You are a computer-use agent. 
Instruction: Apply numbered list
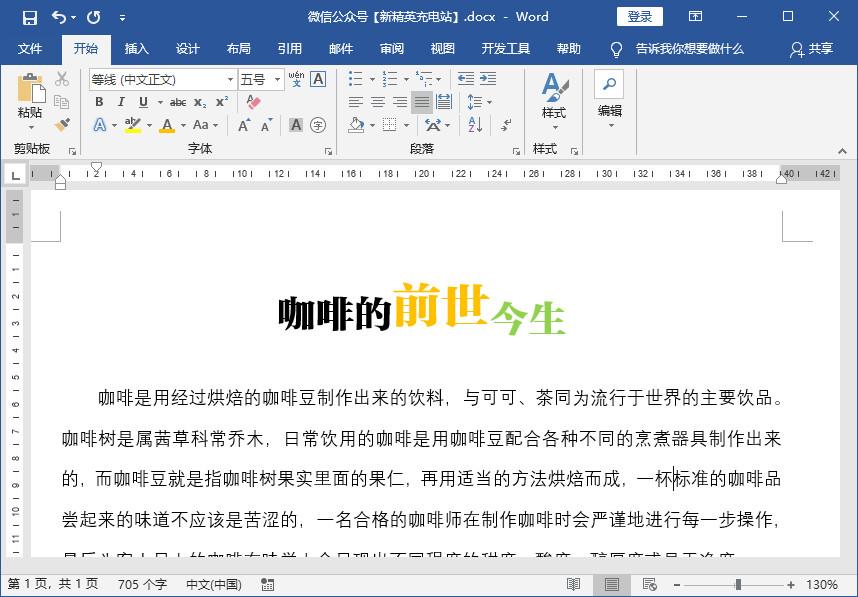tap(390, 79)
